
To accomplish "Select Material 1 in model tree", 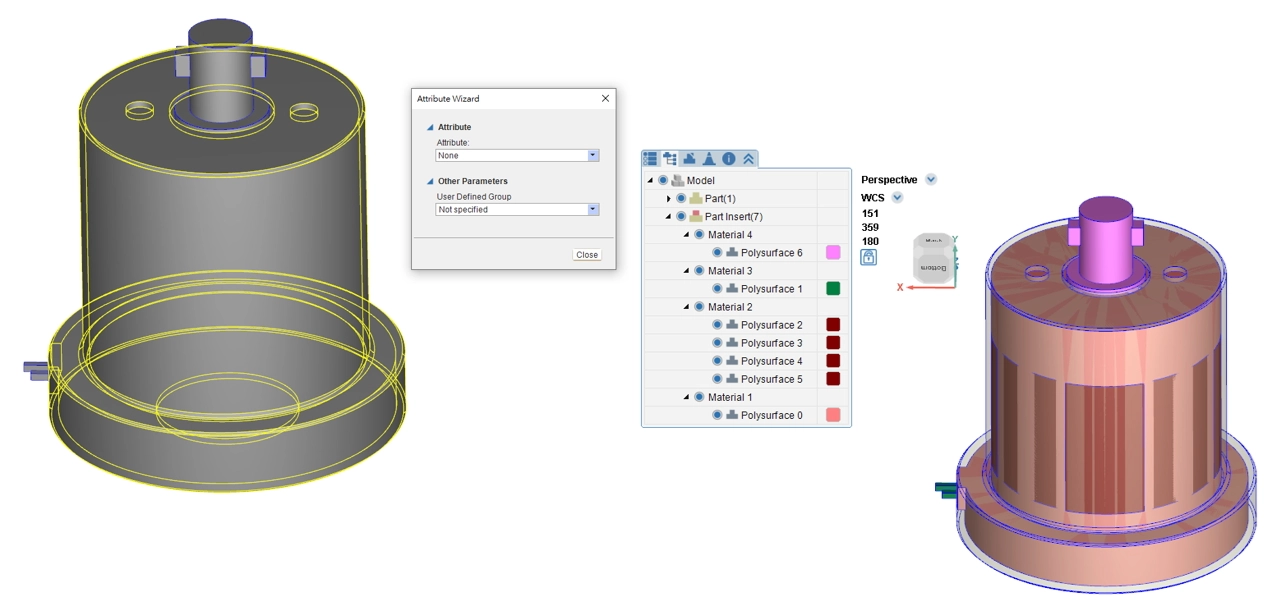I will pos(730,397).
